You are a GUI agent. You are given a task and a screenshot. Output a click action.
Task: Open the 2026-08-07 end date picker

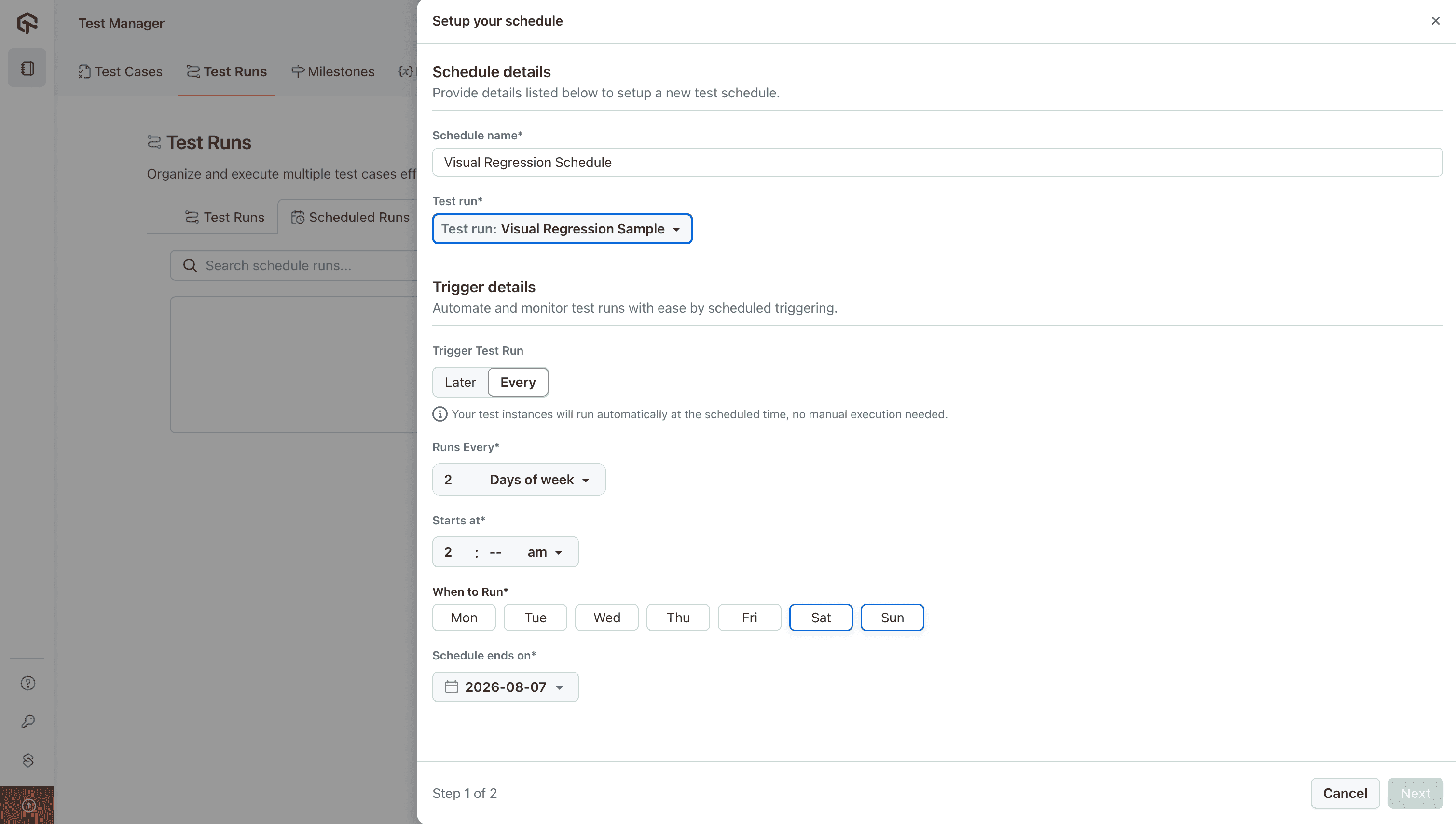505,687
